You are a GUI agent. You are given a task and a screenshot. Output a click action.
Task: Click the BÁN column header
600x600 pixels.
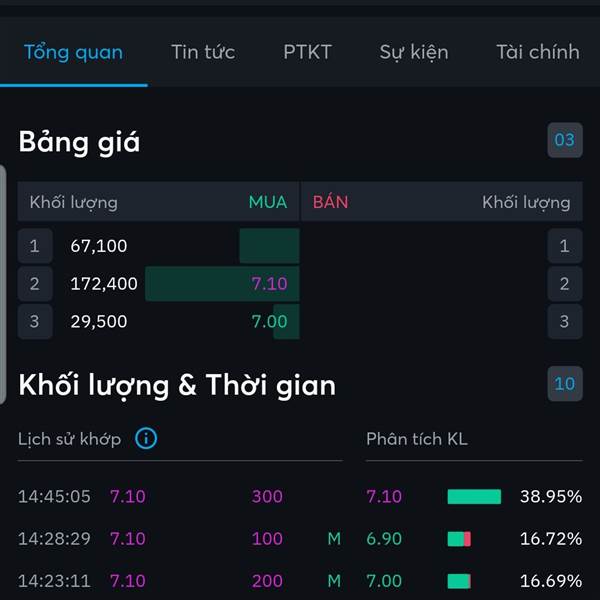(x=331, y=201)
